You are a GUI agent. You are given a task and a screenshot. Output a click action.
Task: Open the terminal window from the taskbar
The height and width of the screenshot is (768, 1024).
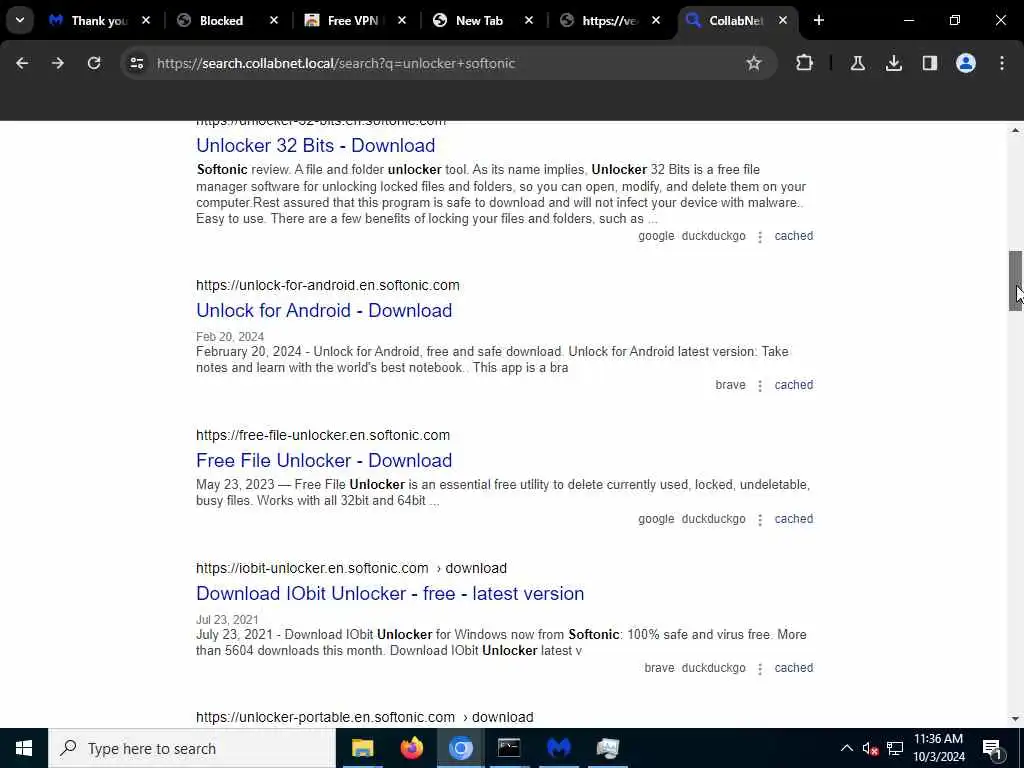(x=509, y=748)
